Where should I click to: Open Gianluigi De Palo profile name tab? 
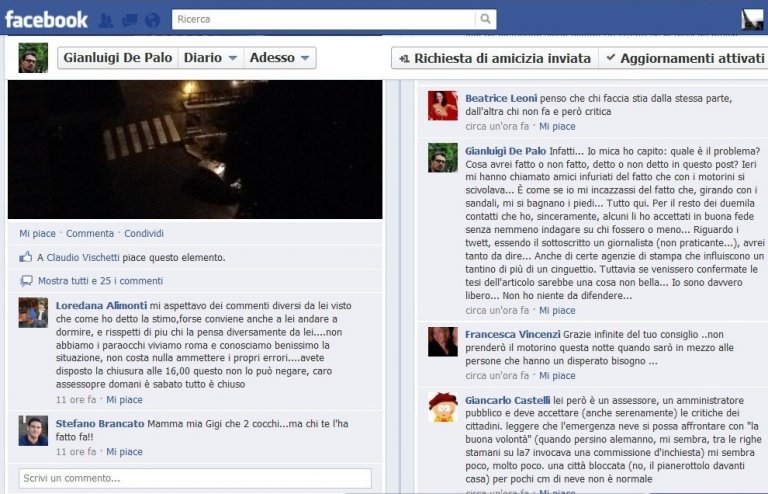118,58
